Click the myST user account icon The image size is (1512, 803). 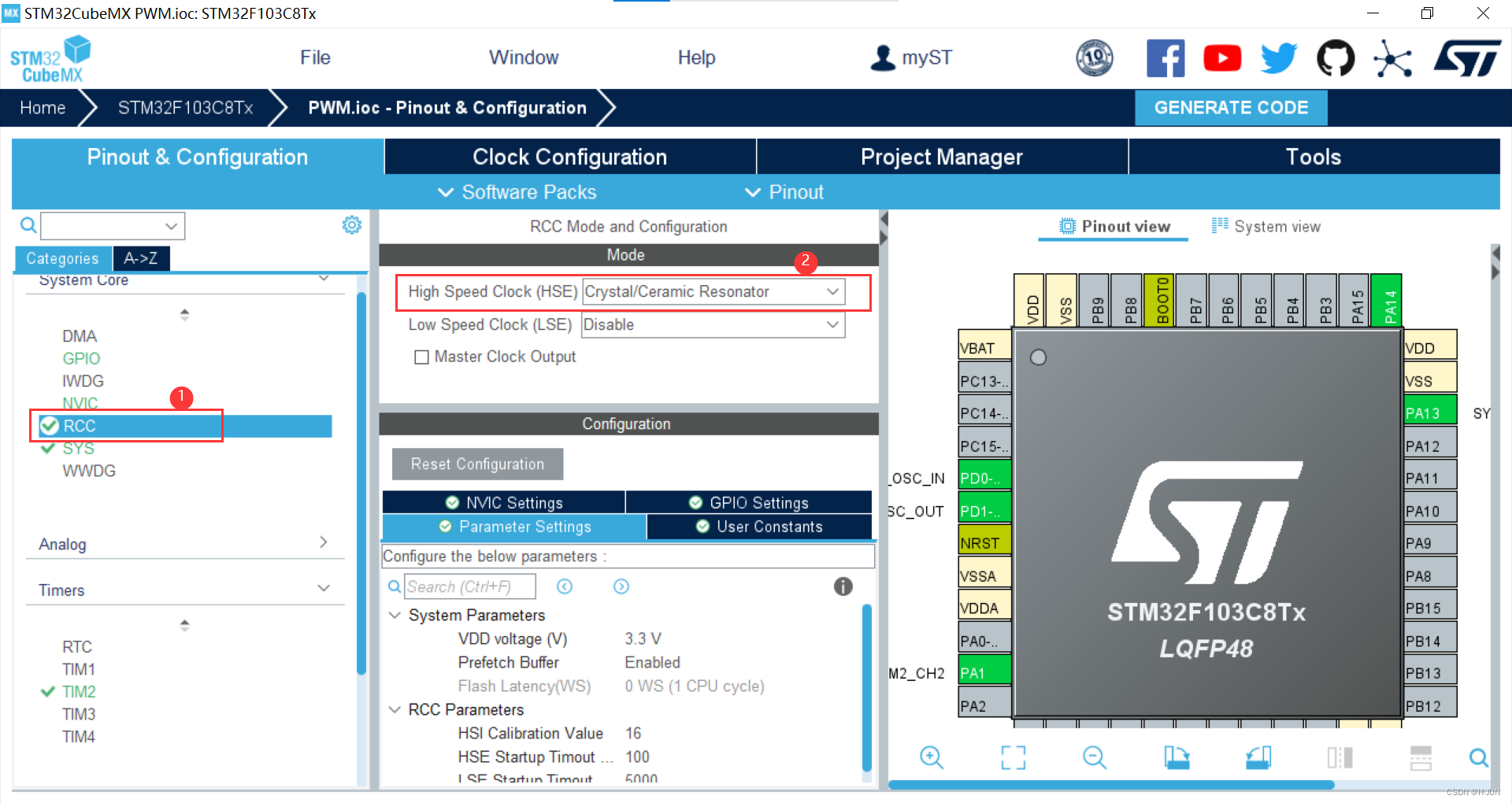click(x=884, y=57)
